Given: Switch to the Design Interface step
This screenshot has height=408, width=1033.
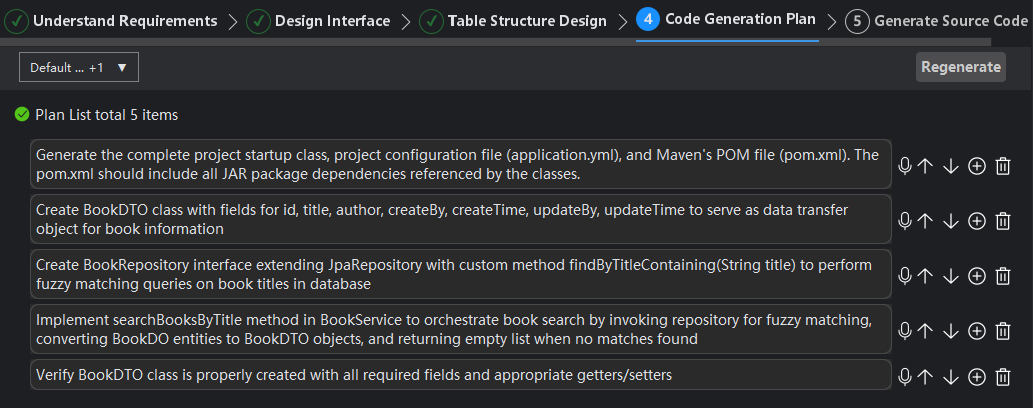Looking at the screenshot, I should tap(320, 21).
